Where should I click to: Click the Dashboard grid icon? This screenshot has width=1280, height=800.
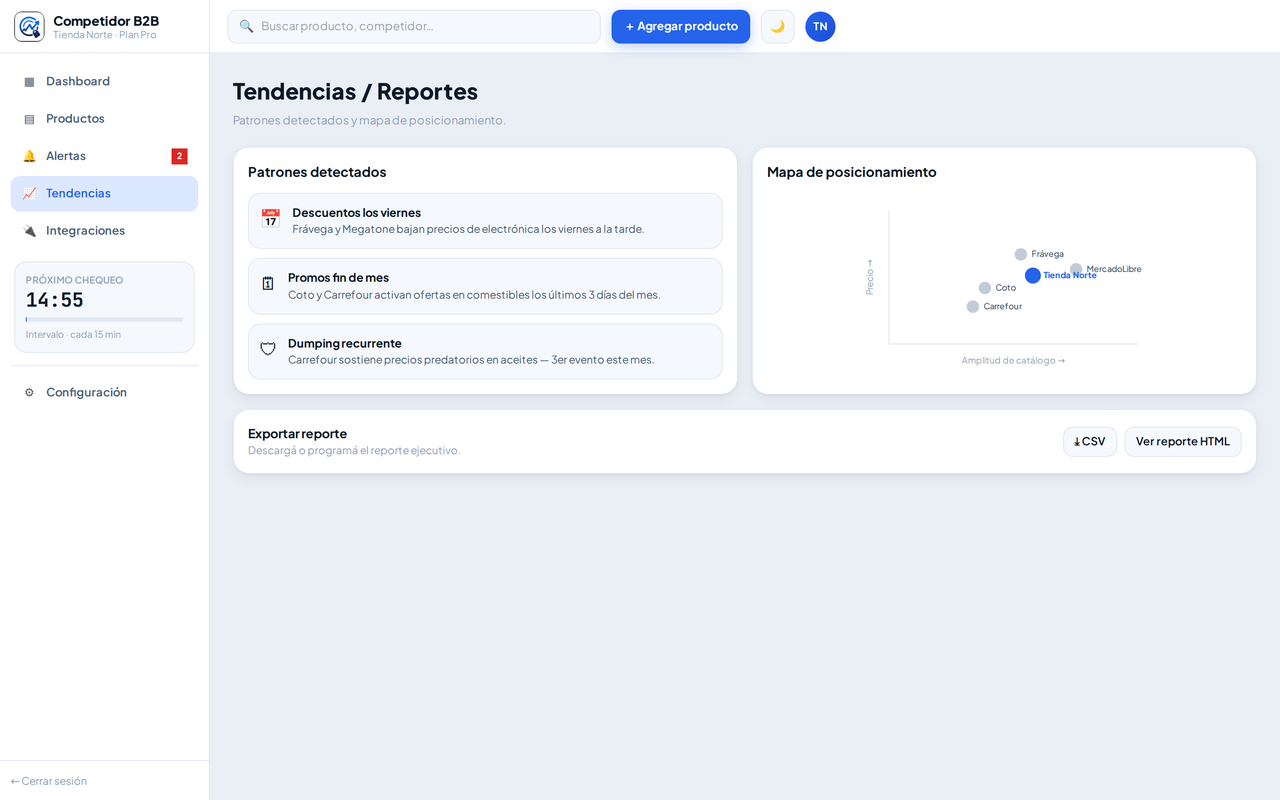pyautogui.click(x=29, y=82)
